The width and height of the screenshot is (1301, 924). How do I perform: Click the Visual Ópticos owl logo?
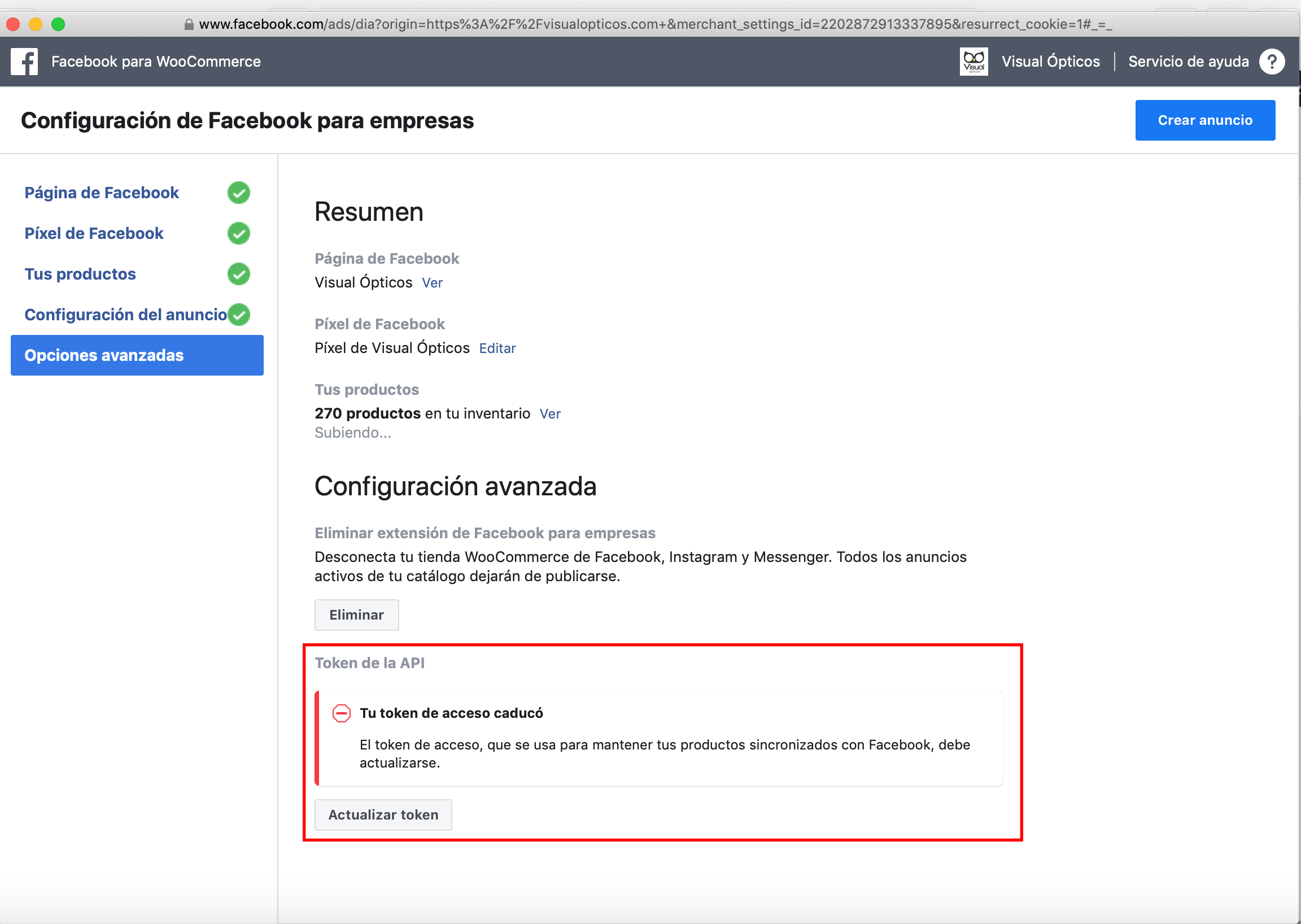click(973, 62)
